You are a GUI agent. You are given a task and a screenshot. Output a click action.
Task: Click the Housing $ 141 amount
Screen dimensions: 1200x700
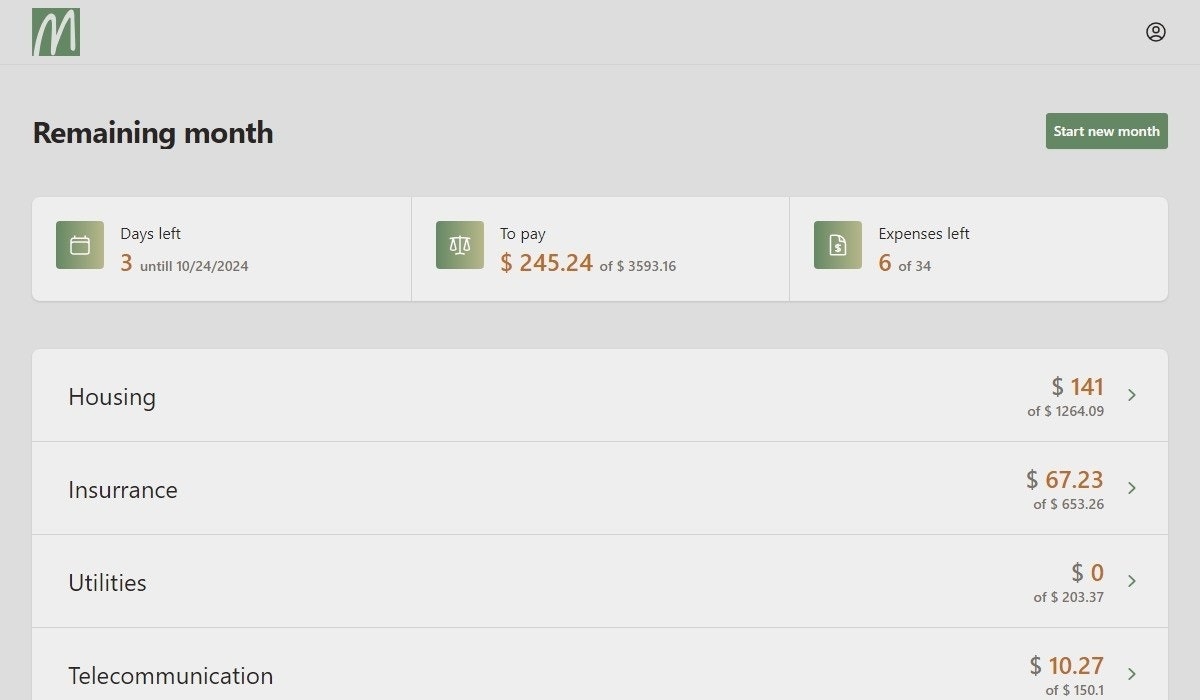click(x=1078, y=386)
